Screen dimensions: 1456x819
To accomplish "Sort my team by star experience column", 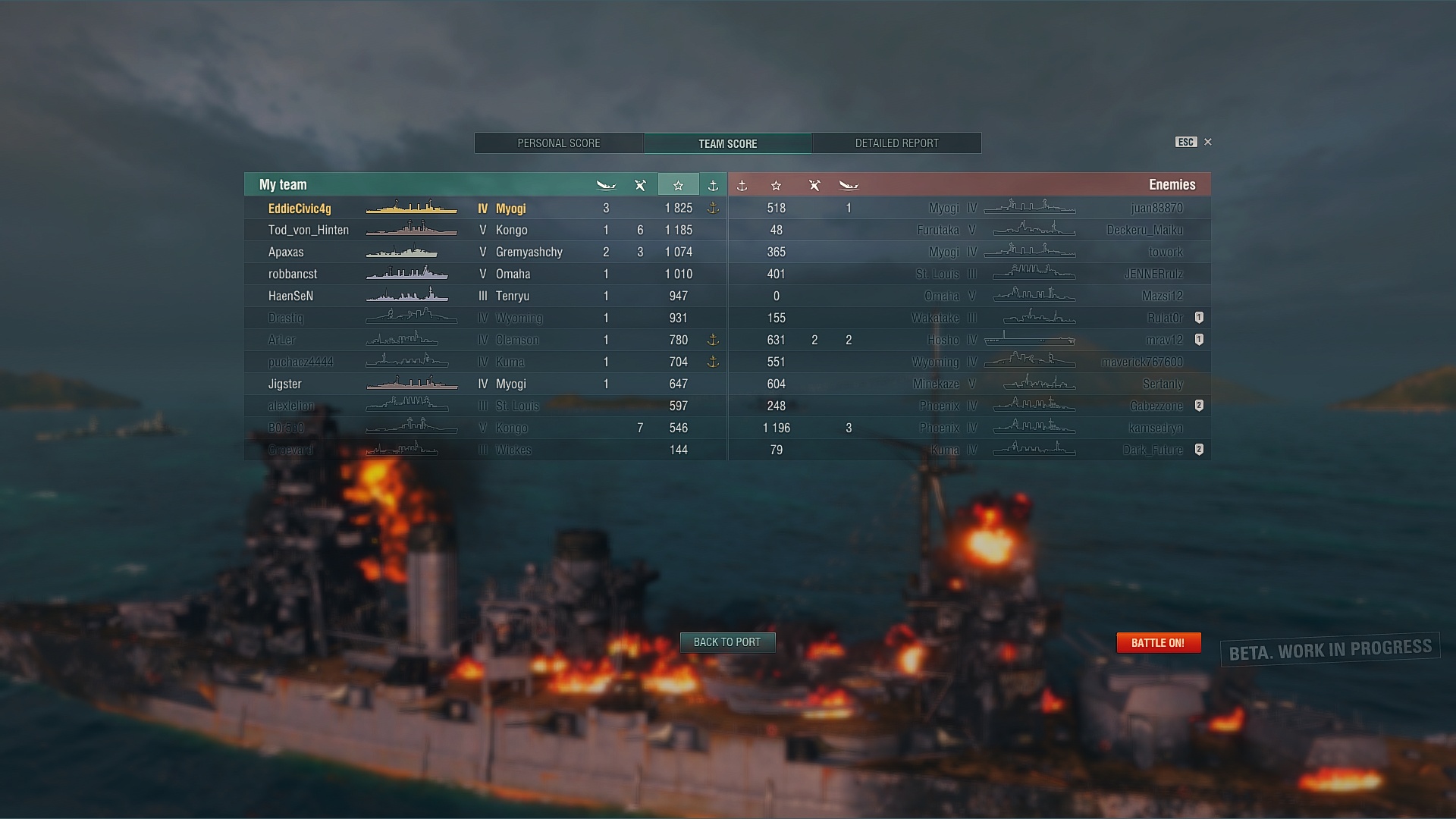I will [x=678, y=185].
